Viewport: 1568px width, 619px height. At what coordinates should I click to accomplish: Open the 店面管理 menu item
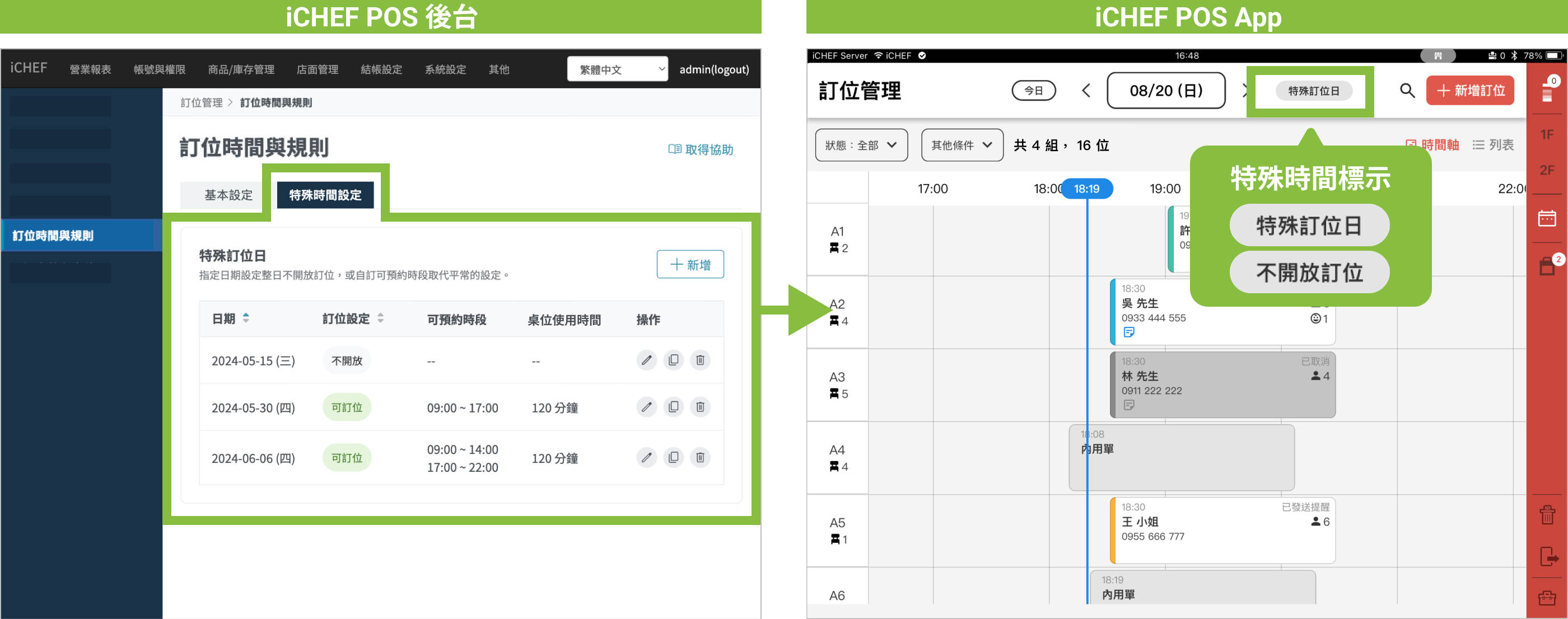click(317, 69)
